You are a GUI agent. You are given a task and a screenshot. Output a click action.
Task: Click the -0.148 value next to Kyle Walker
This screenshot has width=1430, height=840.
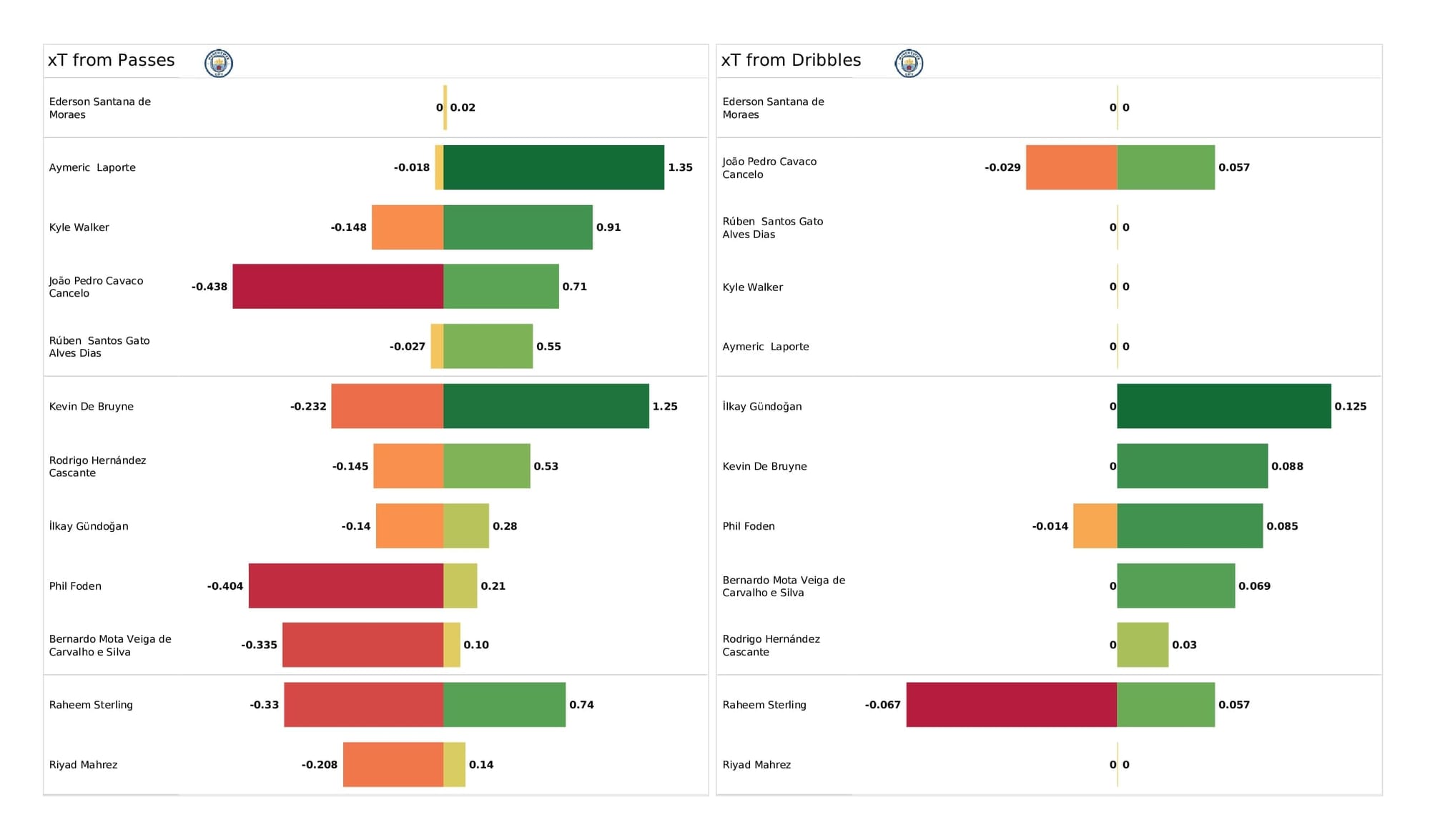tap(348, 227)
